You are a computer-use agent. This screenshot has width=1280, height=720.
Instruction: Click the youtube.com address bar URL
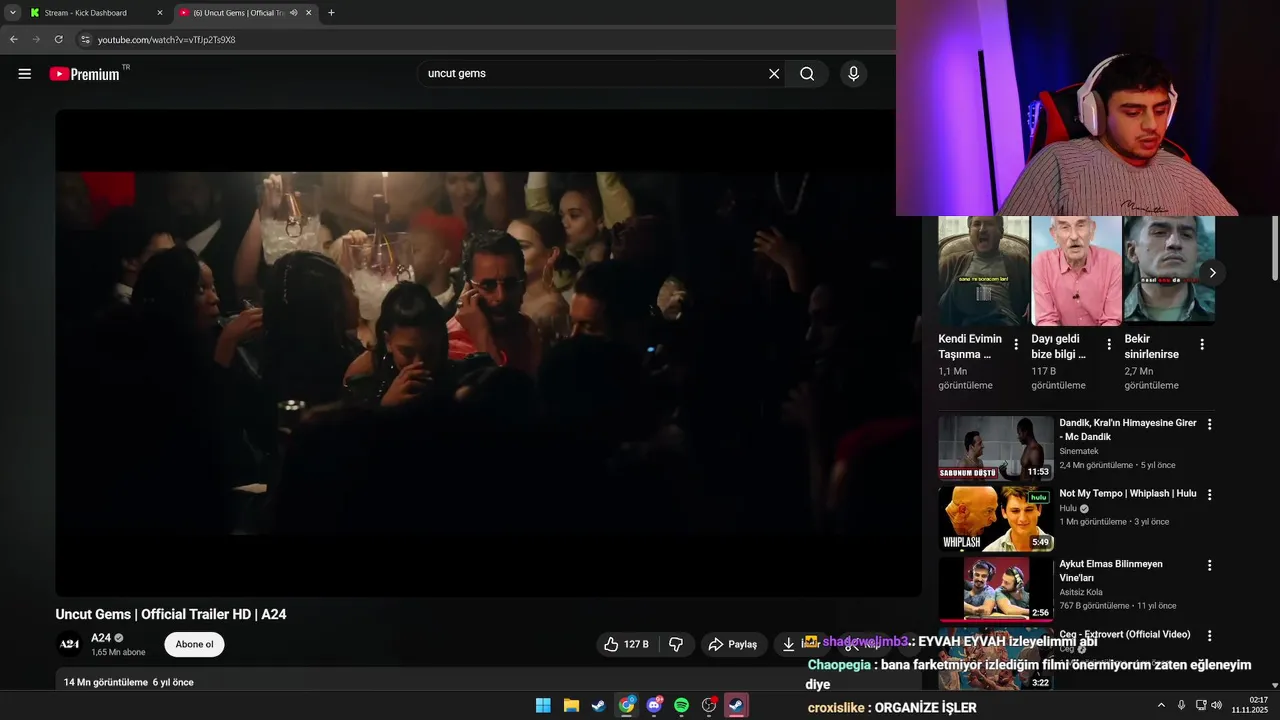167,40
